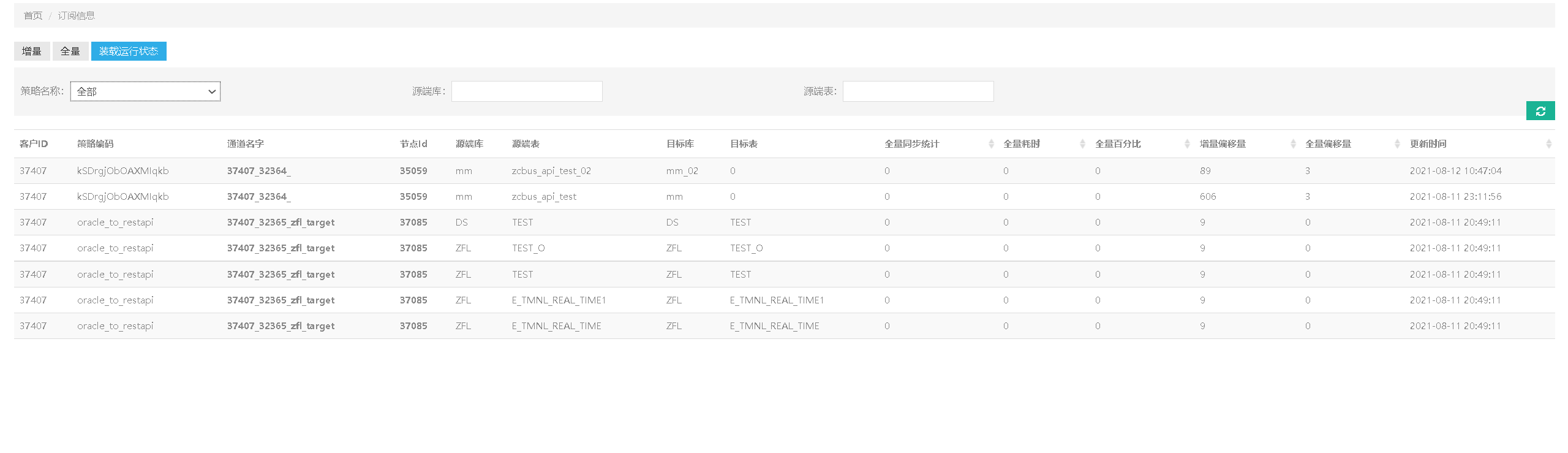The width and height of the screenshot is (1568, 453).
Task: Switch to the 增量 tab
Action: pyautogui.click(x=32, y=51)
